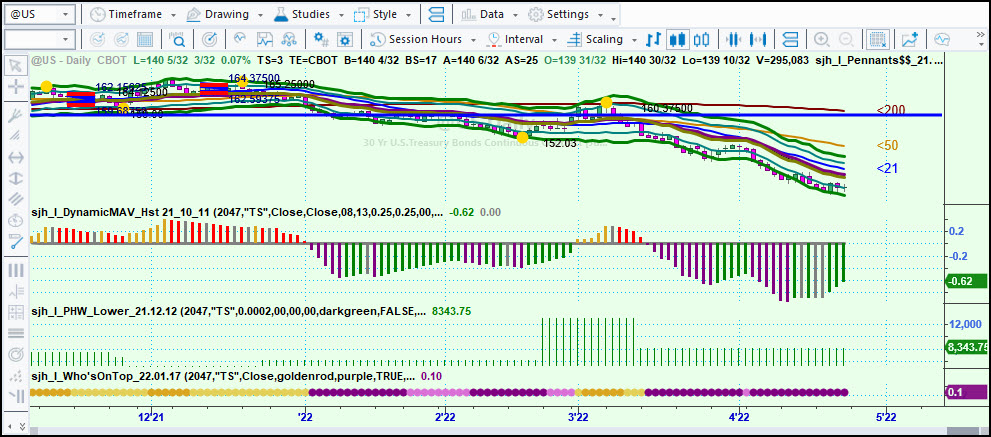Click the radar target icon in toolbar
Screen dimensions: 991x437
209,39
